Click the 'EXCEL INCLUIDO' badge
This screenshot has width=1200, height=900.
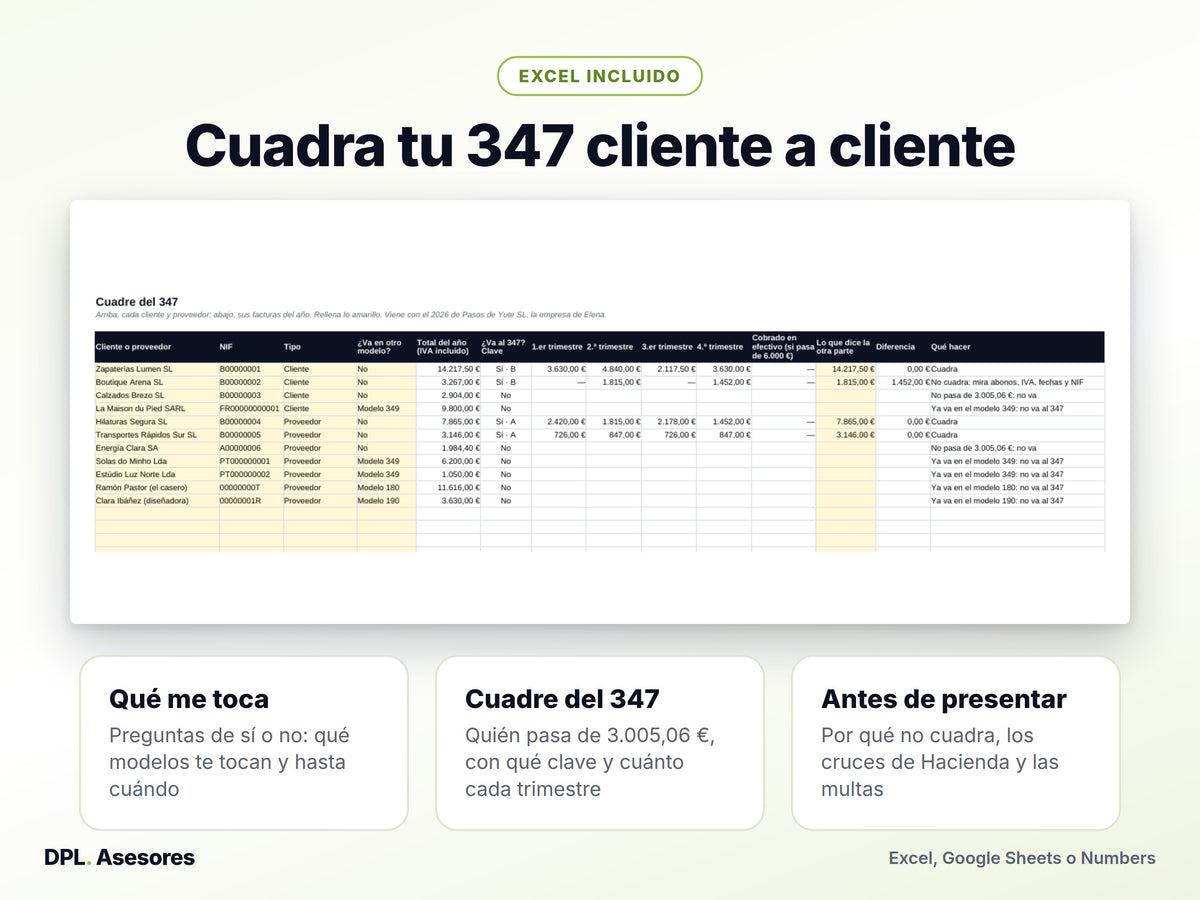pyautogui.click(x=600, y=76)
